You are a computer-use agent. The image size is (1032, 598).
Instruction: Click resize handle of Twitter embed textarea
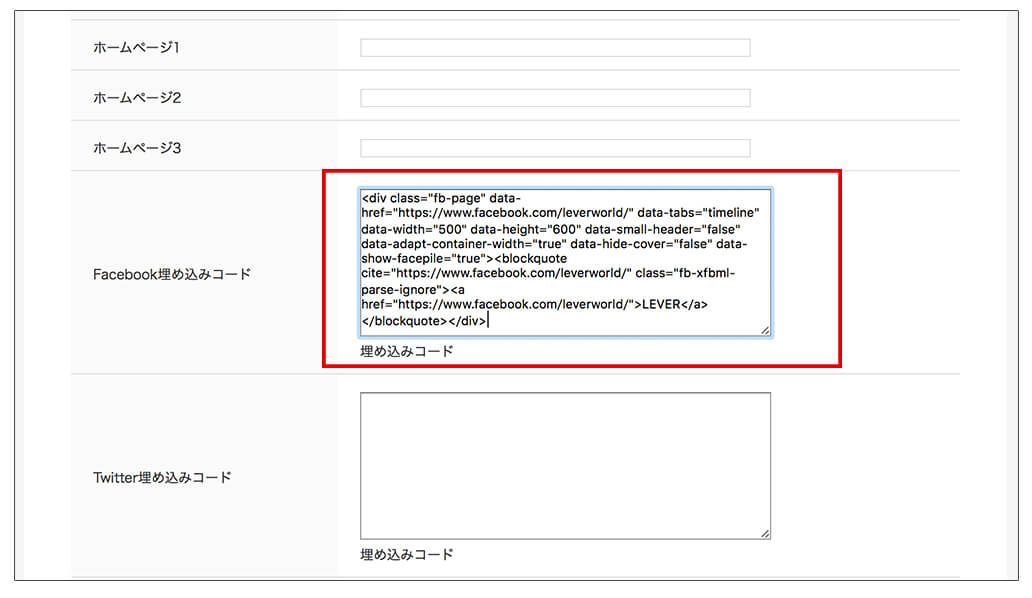(x=765, y=534)
